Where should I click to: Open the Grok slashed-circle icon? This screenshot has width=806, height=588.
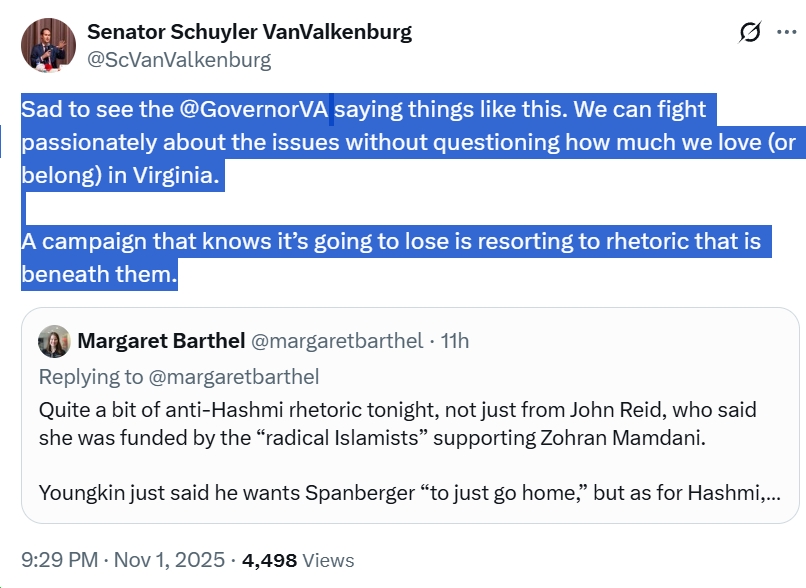point(750,34)
